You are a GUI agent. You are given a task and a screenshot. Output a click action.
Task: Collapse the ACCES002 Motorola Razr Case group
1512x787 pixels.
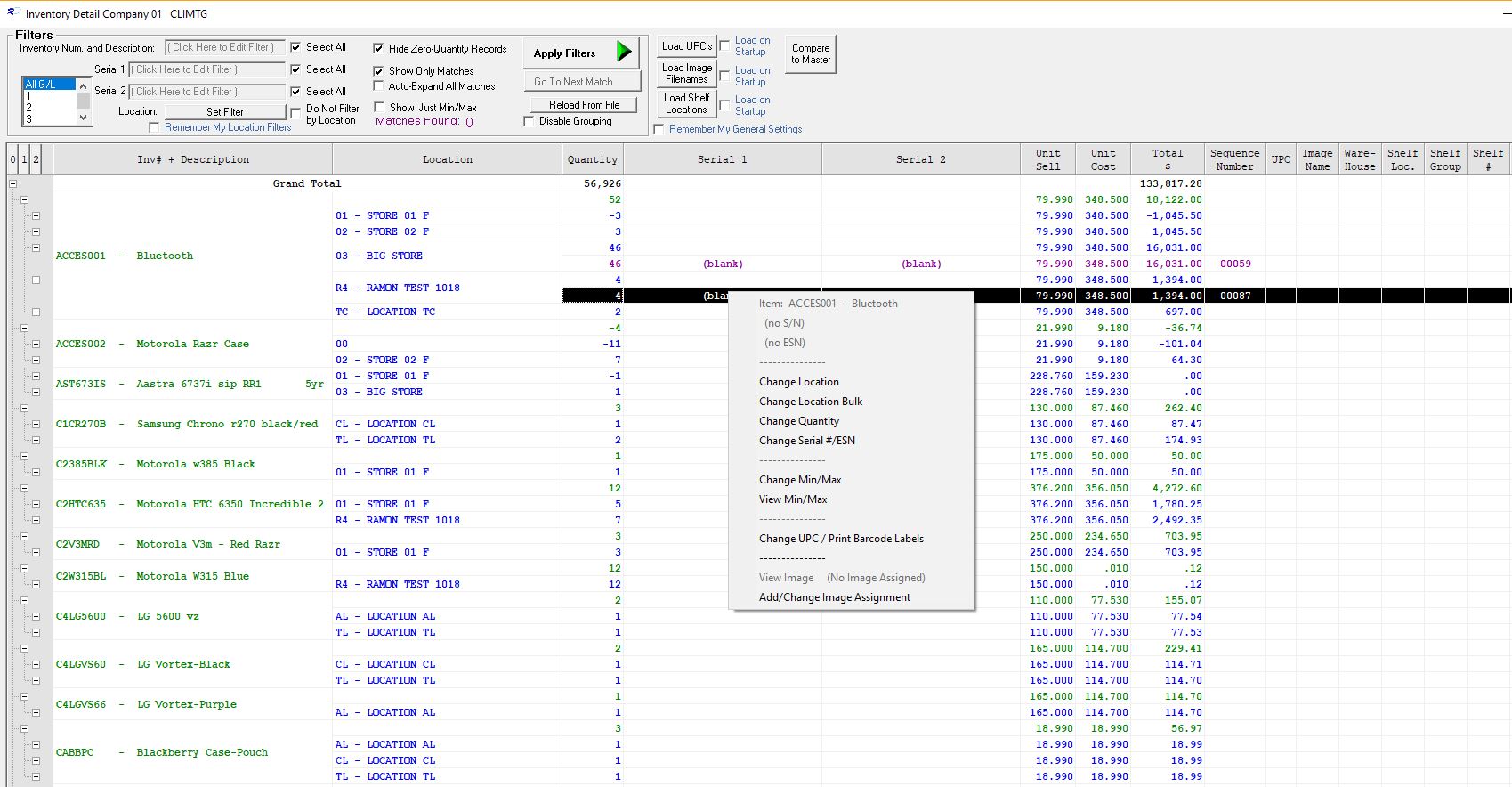24,329
